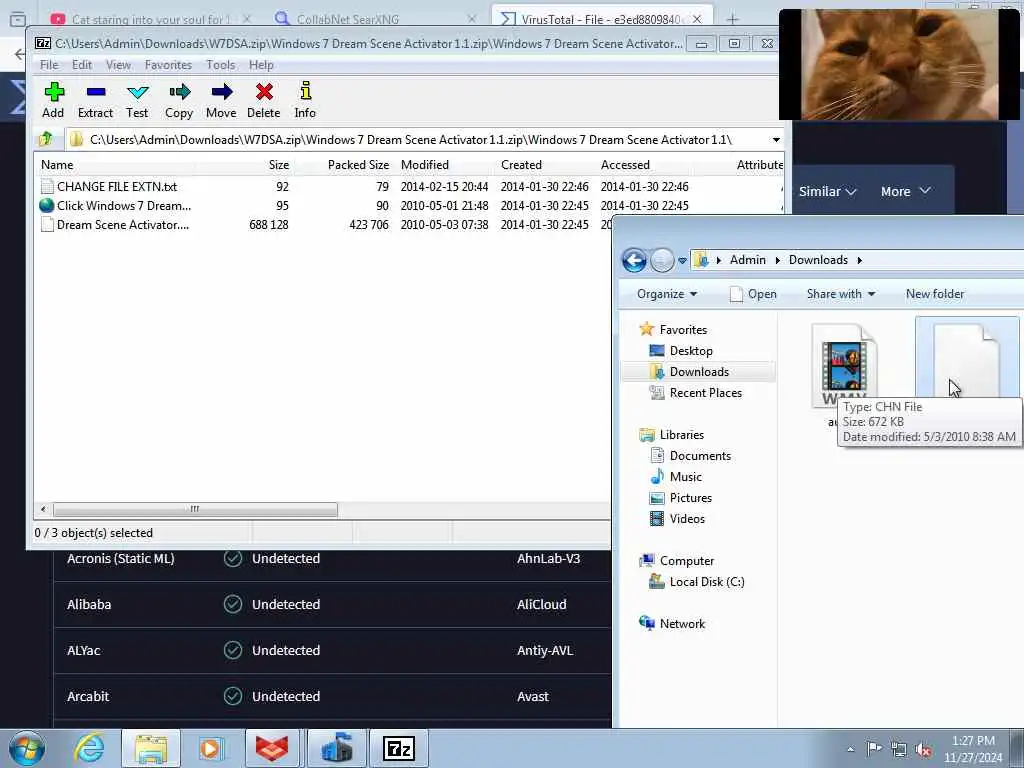This screenshot has width=1024, height=768.
Task: Sort list by Size column
Action: click(x=278, y=165)
